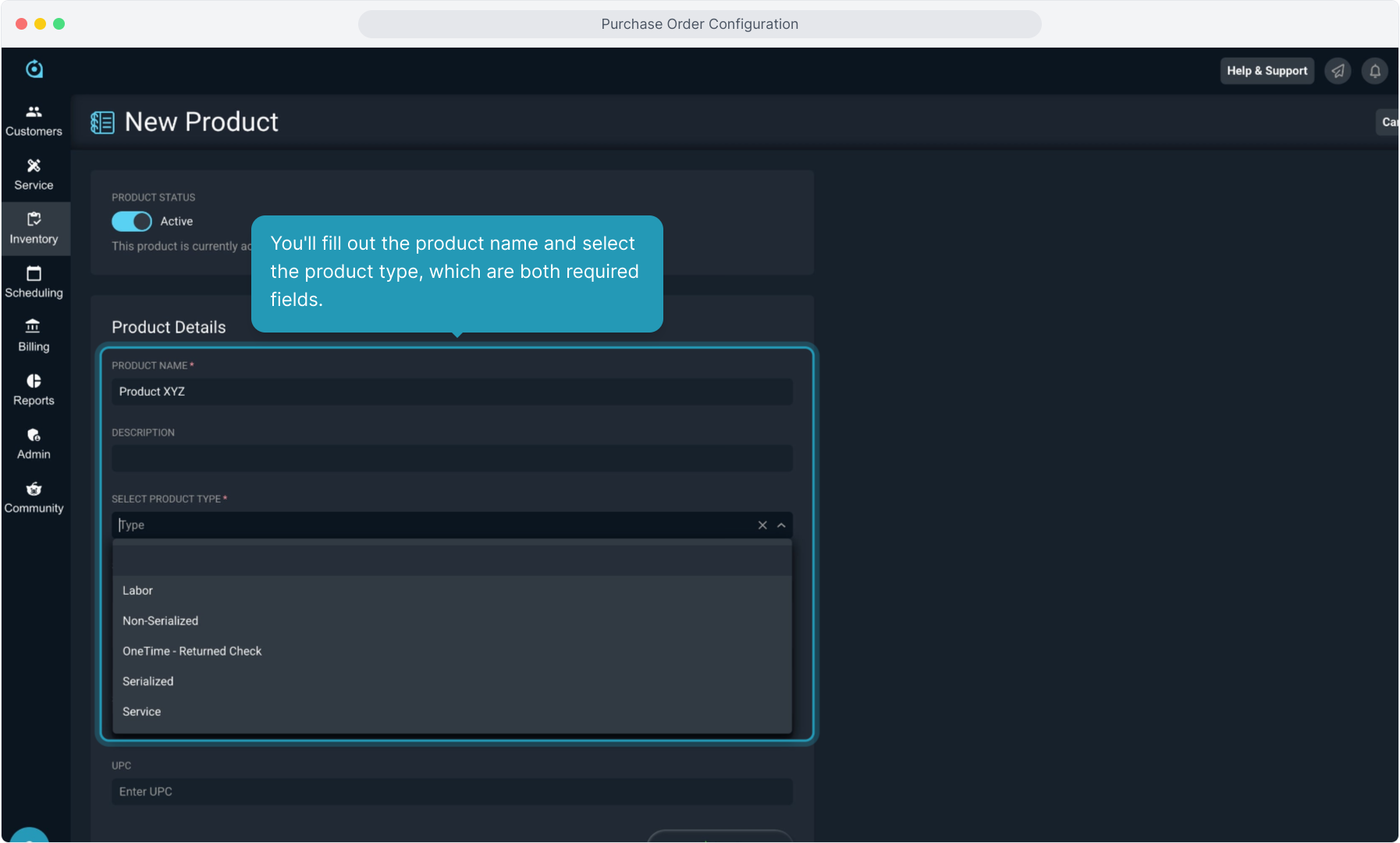
Task: Toggle the Active product status switch
Action: tap(132, 222)
